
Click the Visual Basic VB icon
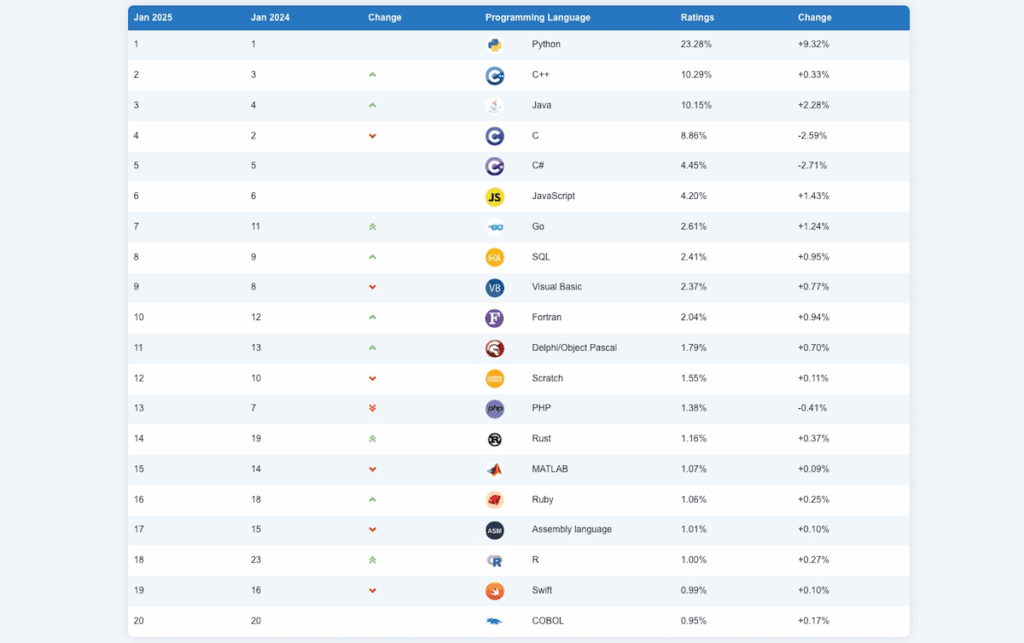(x=494, y=287)
